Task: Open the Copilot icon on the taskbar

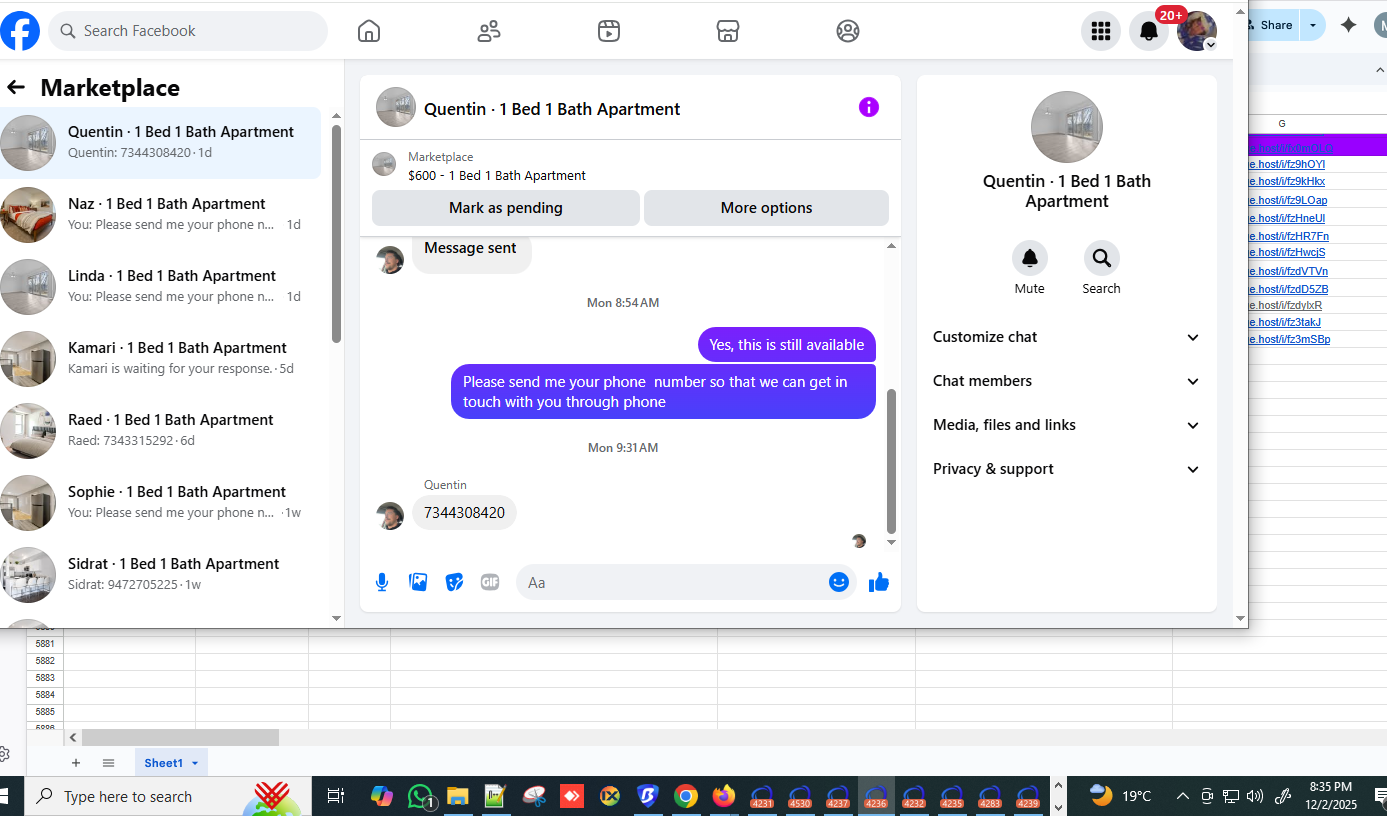Action: pos(382,796)
